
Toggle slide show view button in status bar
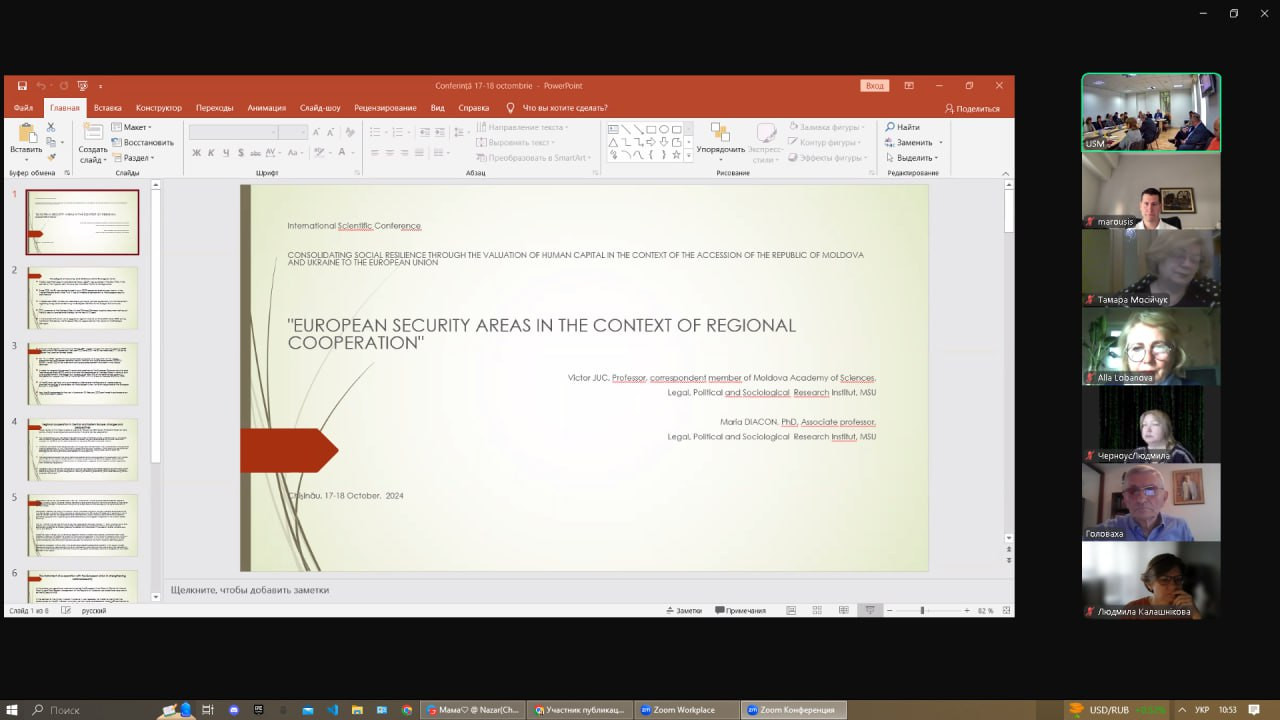pyautogui.click(x=870, y=610)
